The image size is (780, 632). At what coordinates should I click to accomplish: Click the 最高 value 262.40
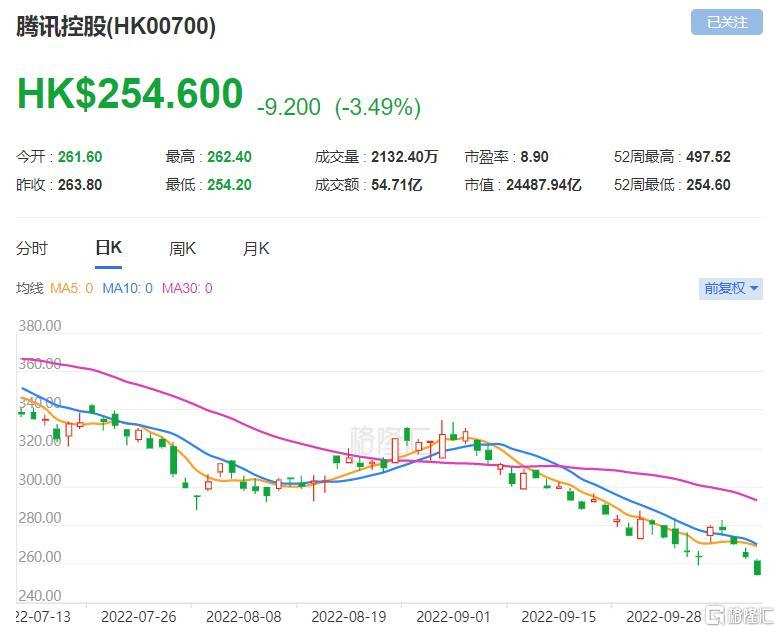(x=229, y=157)
